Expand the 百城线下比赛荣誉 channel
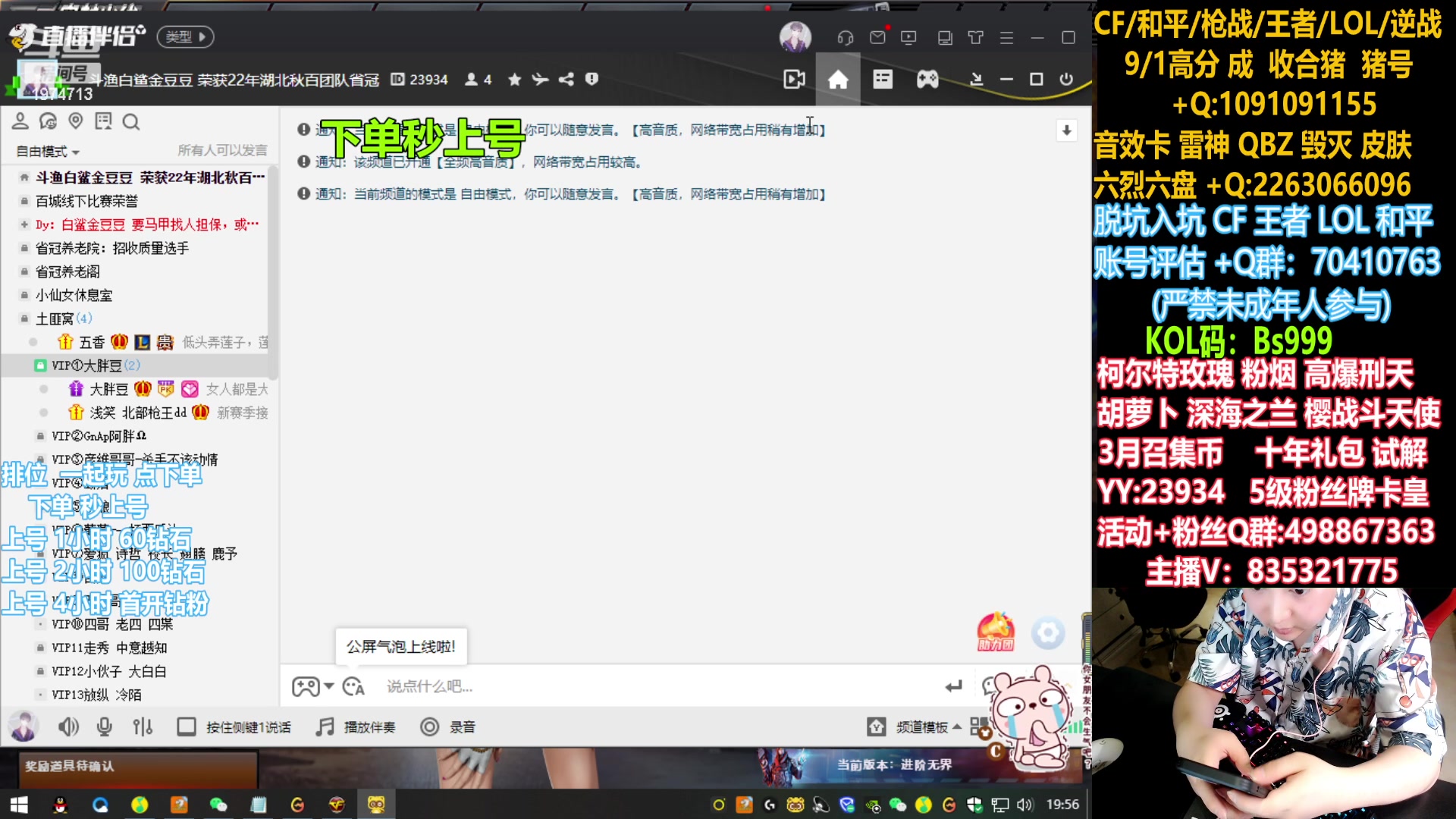The width and height of the screenshot is (1456, 819). pyautogui.click(x=86, y=201)
